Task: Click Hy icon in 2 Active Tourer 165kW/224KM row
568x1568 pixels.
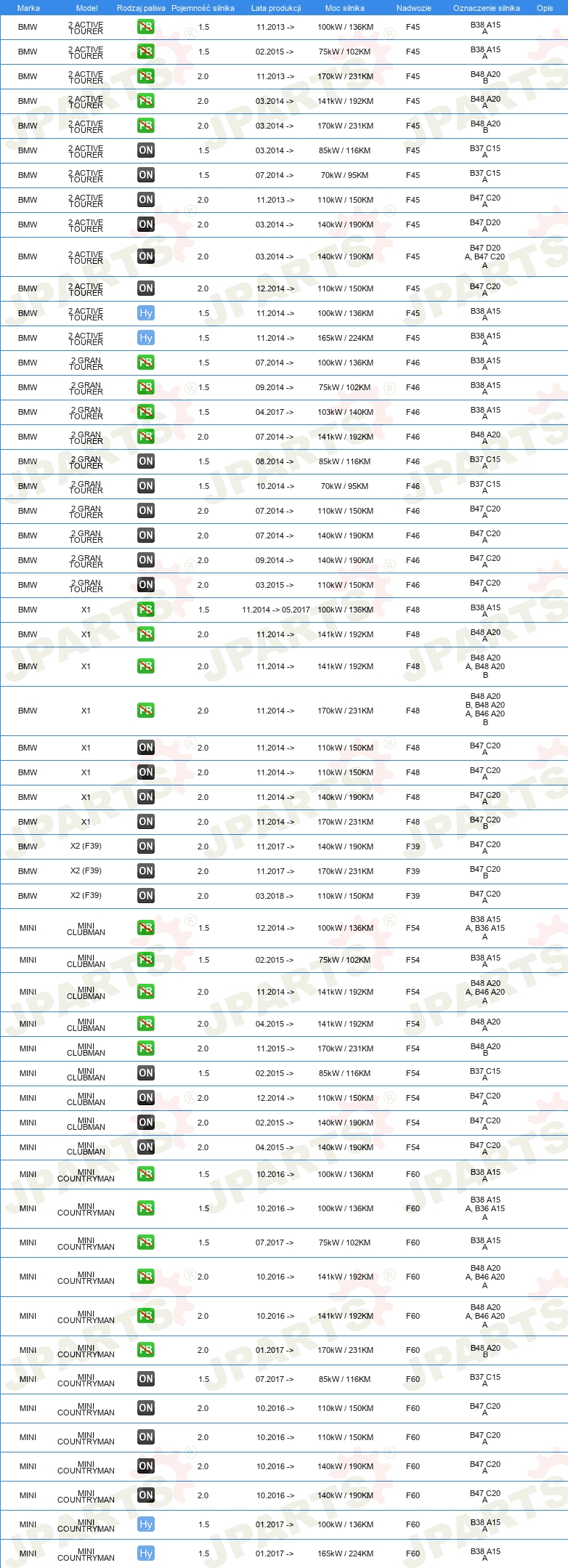Action: pyautogui.click(x=146, y=338)
